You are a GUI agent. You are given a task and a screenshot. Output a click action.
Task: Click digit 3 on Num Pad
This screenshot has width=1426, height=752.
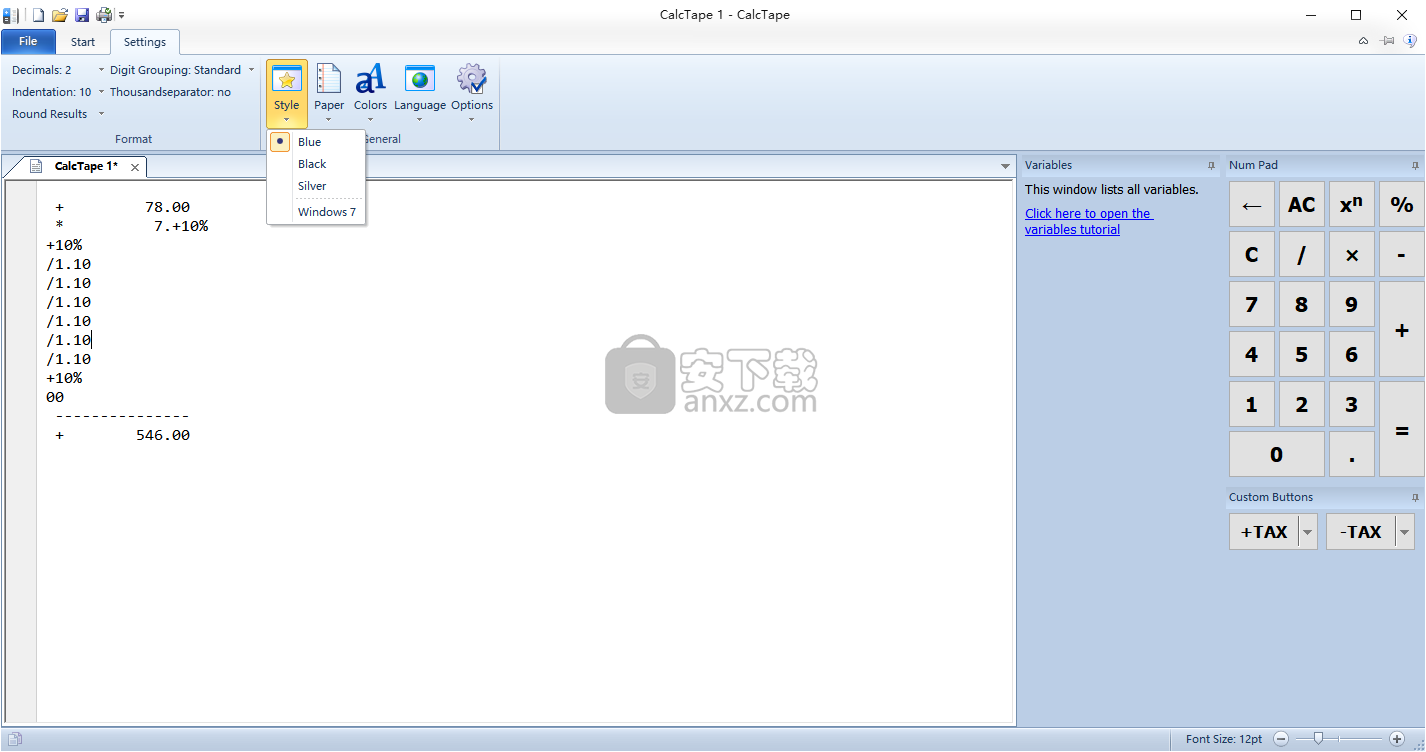pyautogui.click(x=1351, y=404)
